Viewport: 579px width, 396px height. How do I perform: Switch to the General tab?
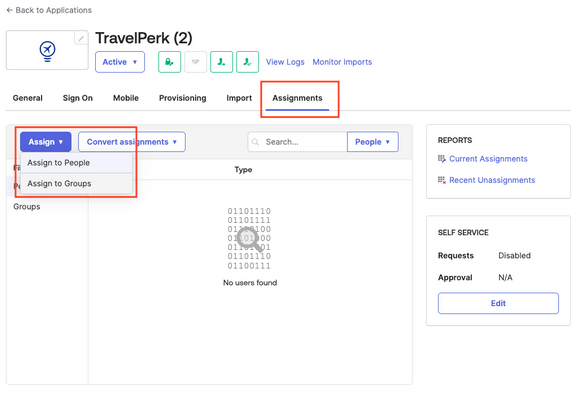(x=28, y=98)
